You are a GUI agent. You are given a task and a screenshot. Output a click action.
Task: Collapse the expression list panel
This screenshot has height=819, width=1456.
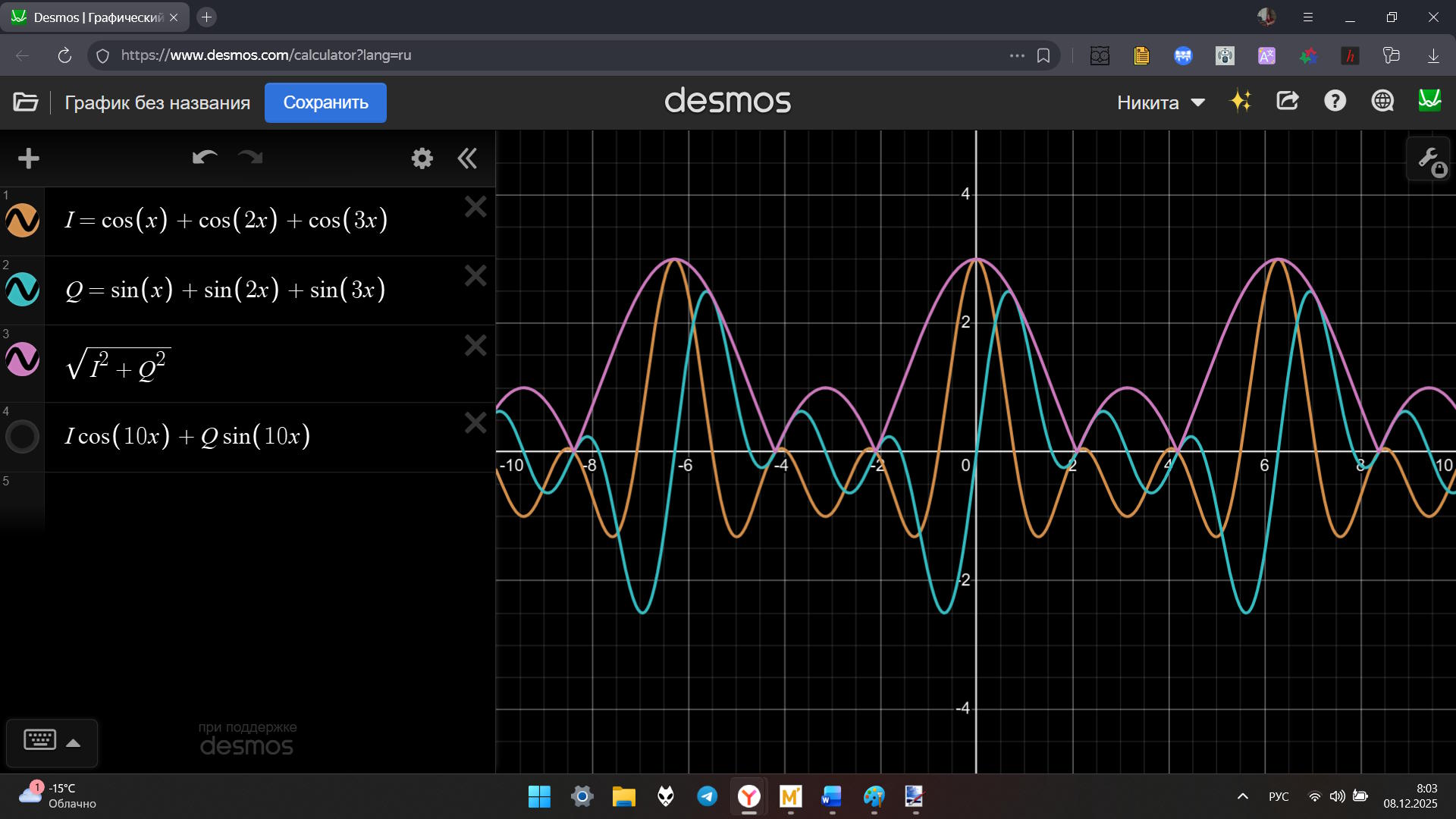[467, 158]
